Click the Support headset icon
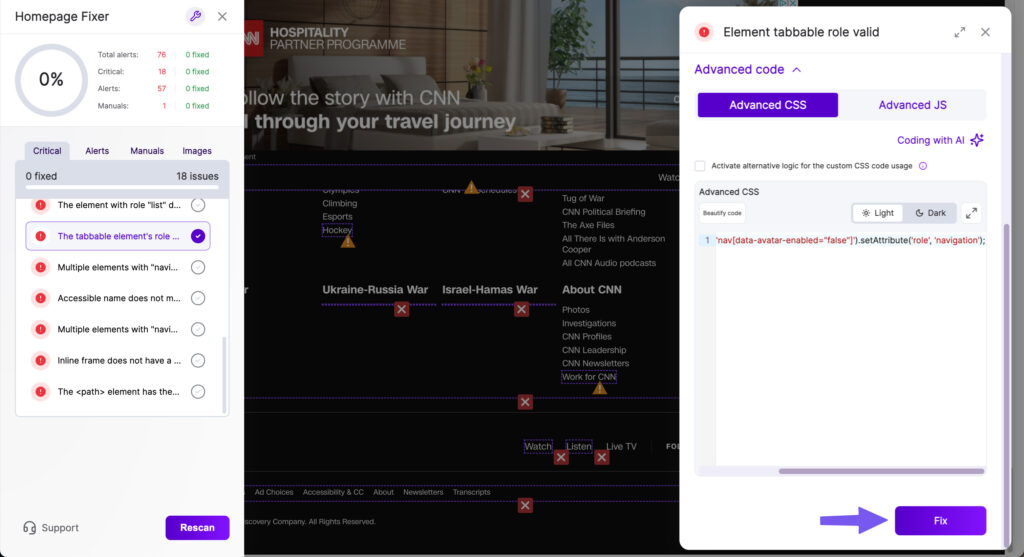Screen dimensions: 1024x557 point(30,528)
